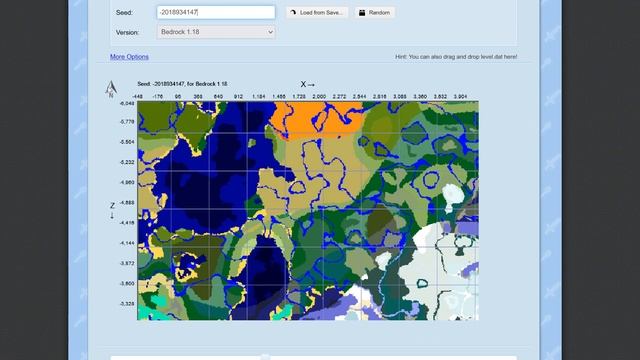The width and height of the screenshot is (640, 360).
Task: Click the dice icon on Random button
Action: [x=362, y=13]
